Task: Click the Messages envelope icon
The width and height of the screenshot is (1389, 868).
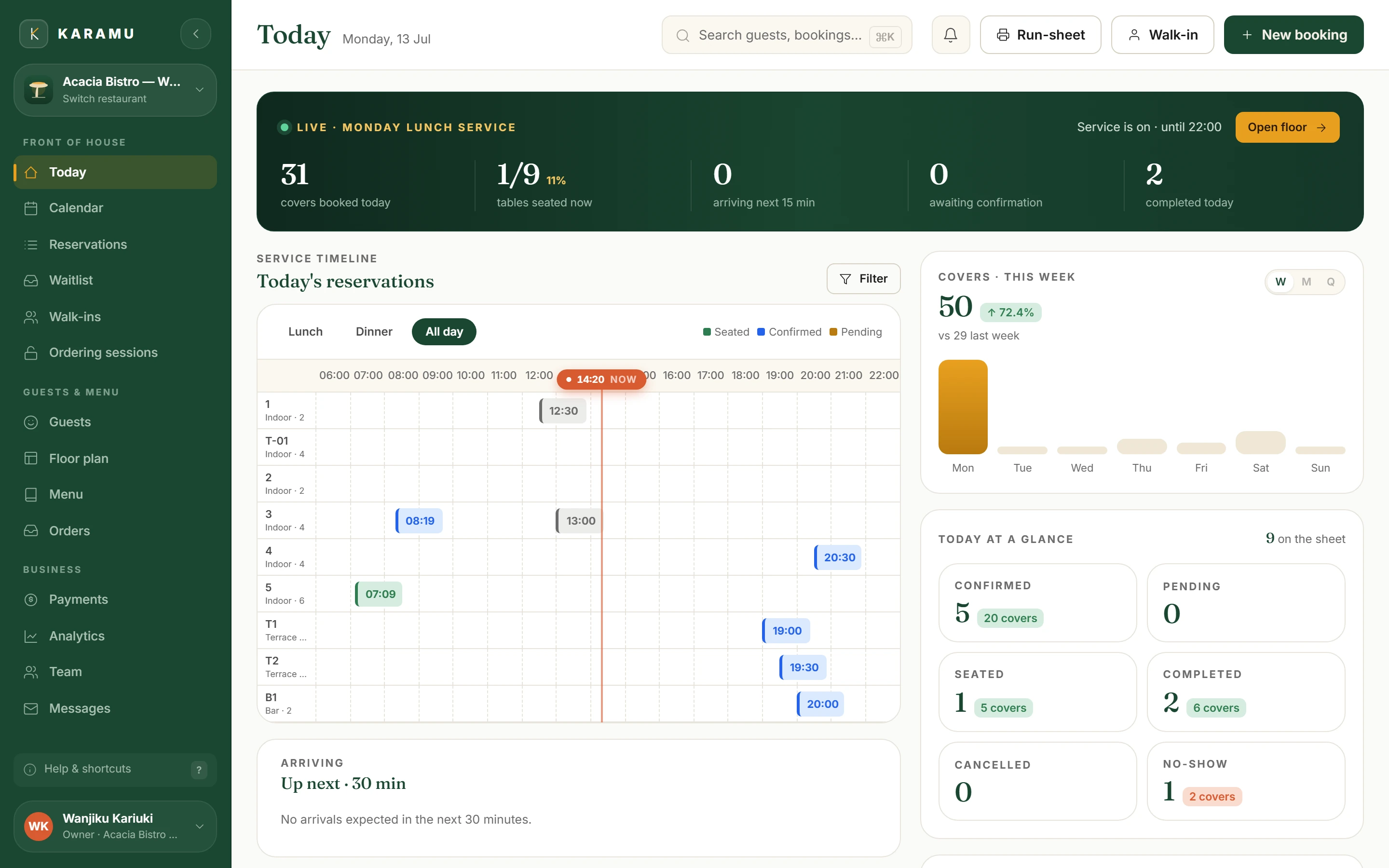Action: (31, 708)
